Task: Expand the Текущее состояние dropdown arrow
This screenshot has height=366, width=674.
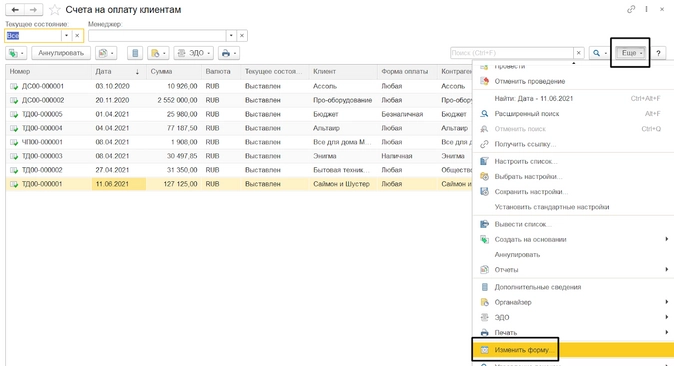Action: point(66,36)
